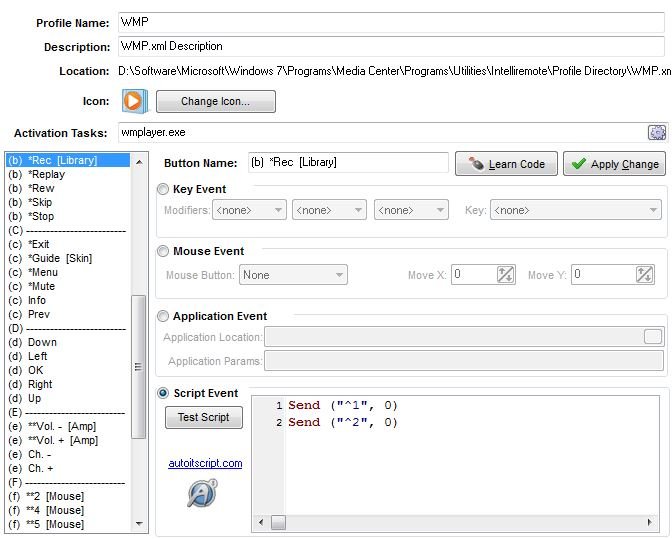Click the Move X value field
Screen dimensions: 672x539
(474, 274)
